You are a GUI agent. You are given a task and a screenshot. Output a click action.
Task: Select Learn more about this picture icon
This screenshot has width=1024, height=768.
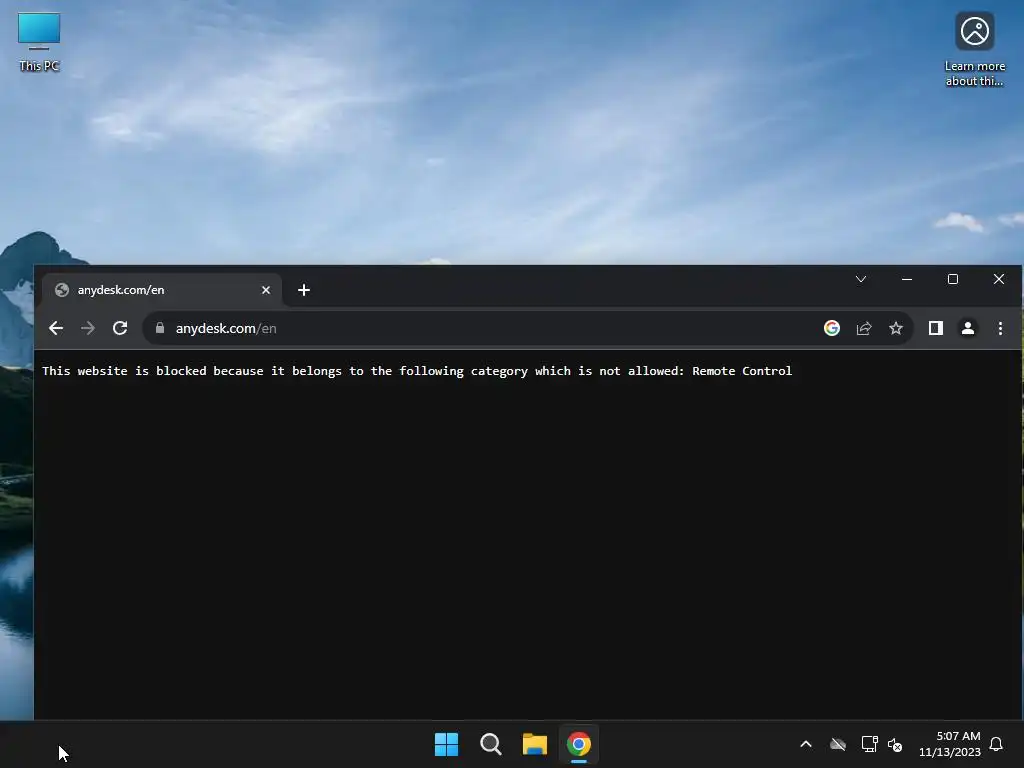pos(974,50)
